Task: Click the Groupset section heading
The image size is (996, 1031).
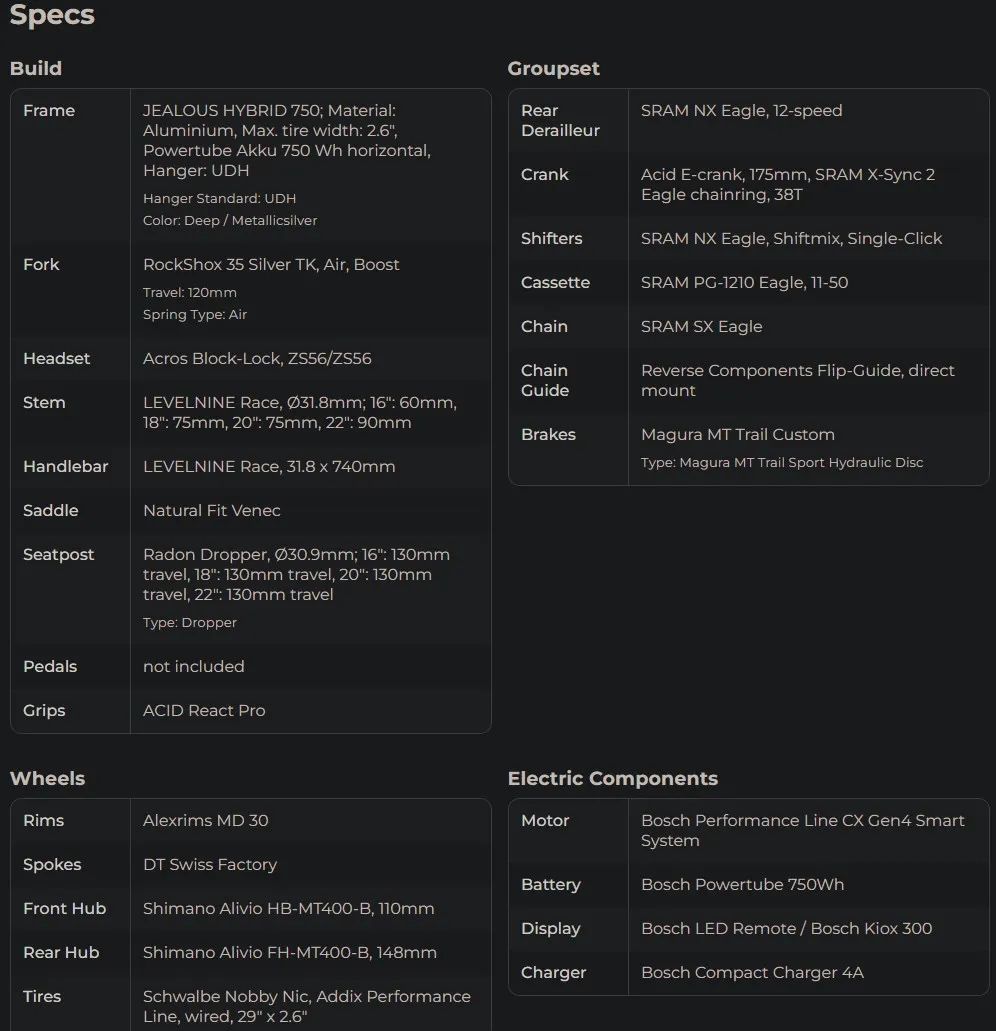Action: click(x=553, y=68)
